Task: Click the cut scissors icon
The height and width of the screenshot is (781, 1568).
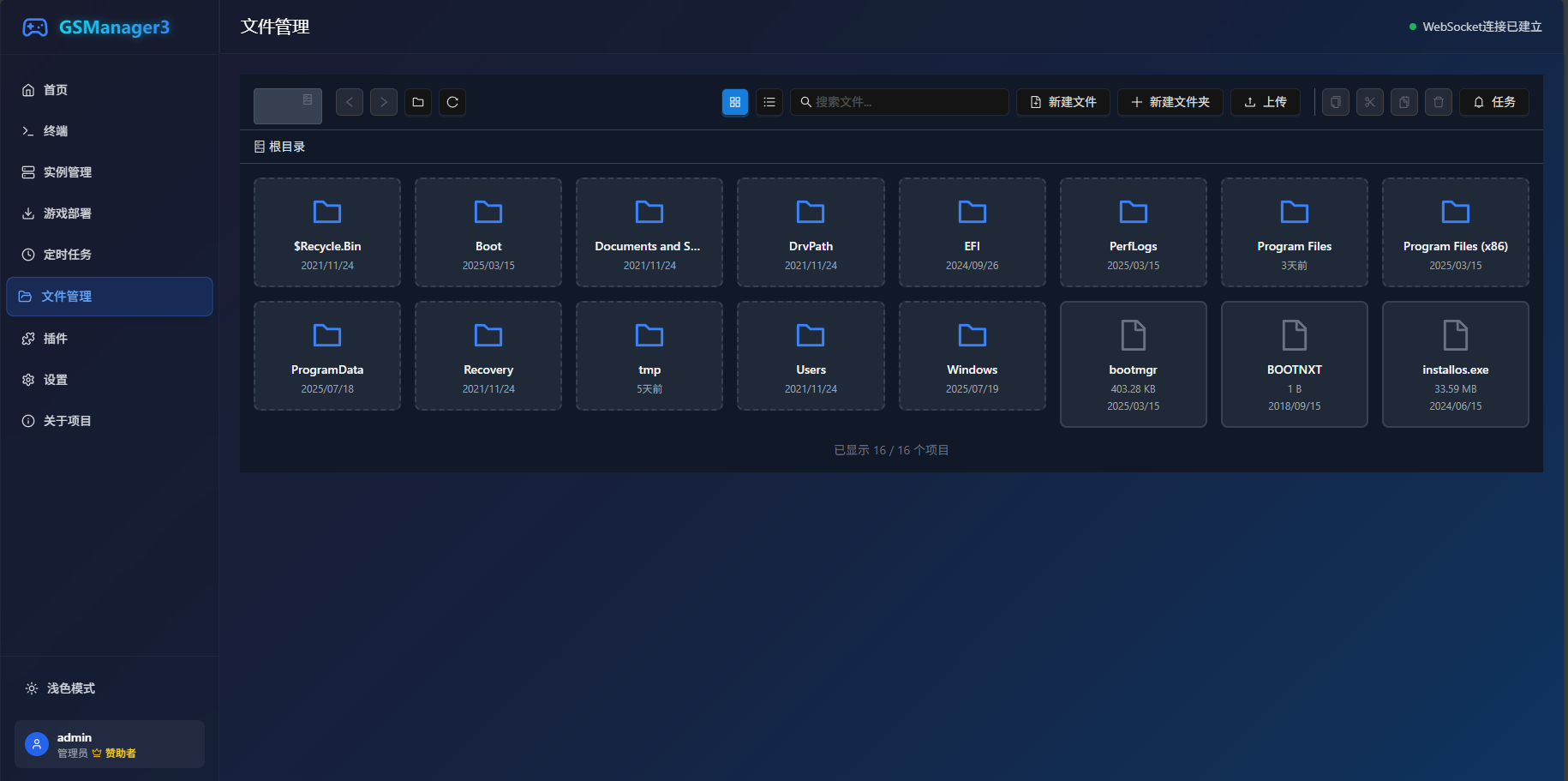Action: pos(1370,102)
